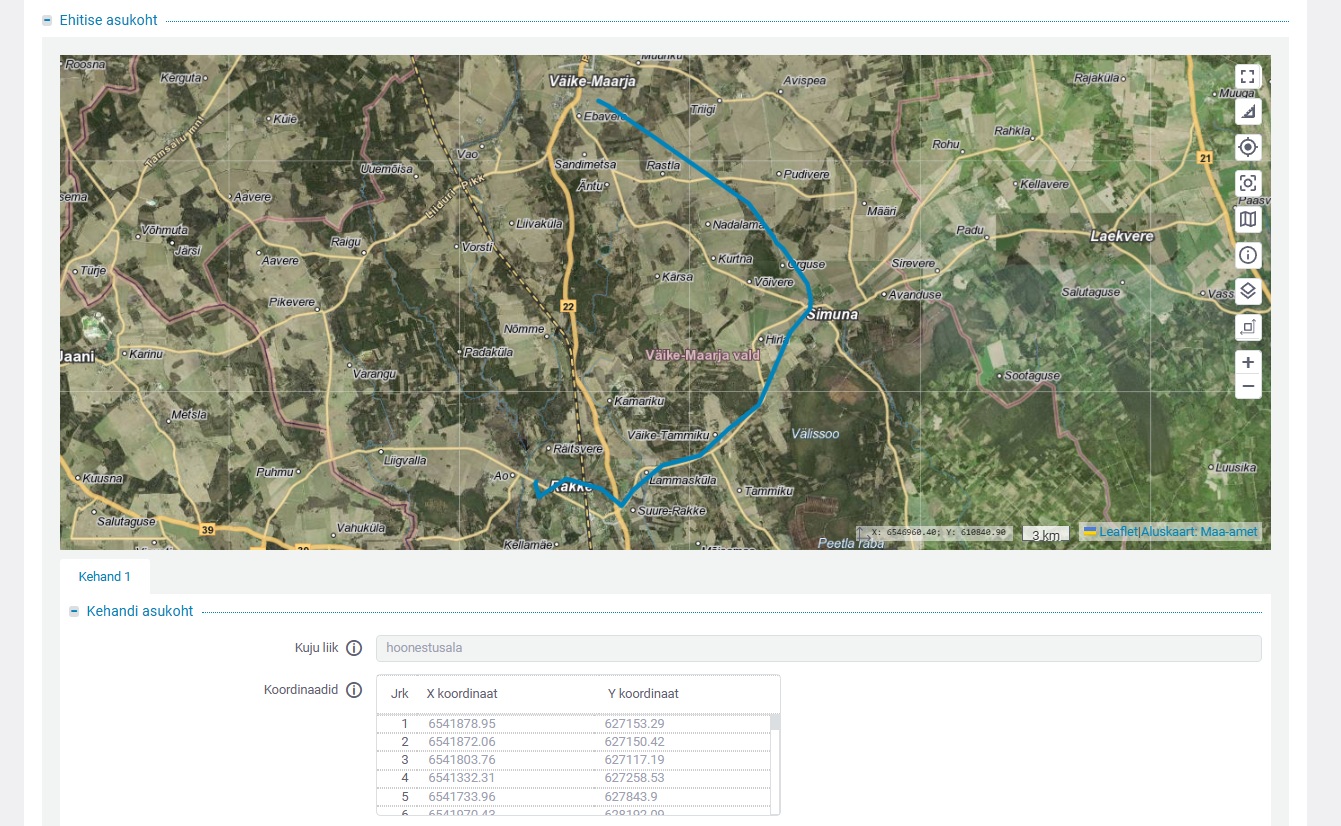Zoom in the map with plus button
This screenshot has width=1341, height=826.
(x=1247, y=362)
